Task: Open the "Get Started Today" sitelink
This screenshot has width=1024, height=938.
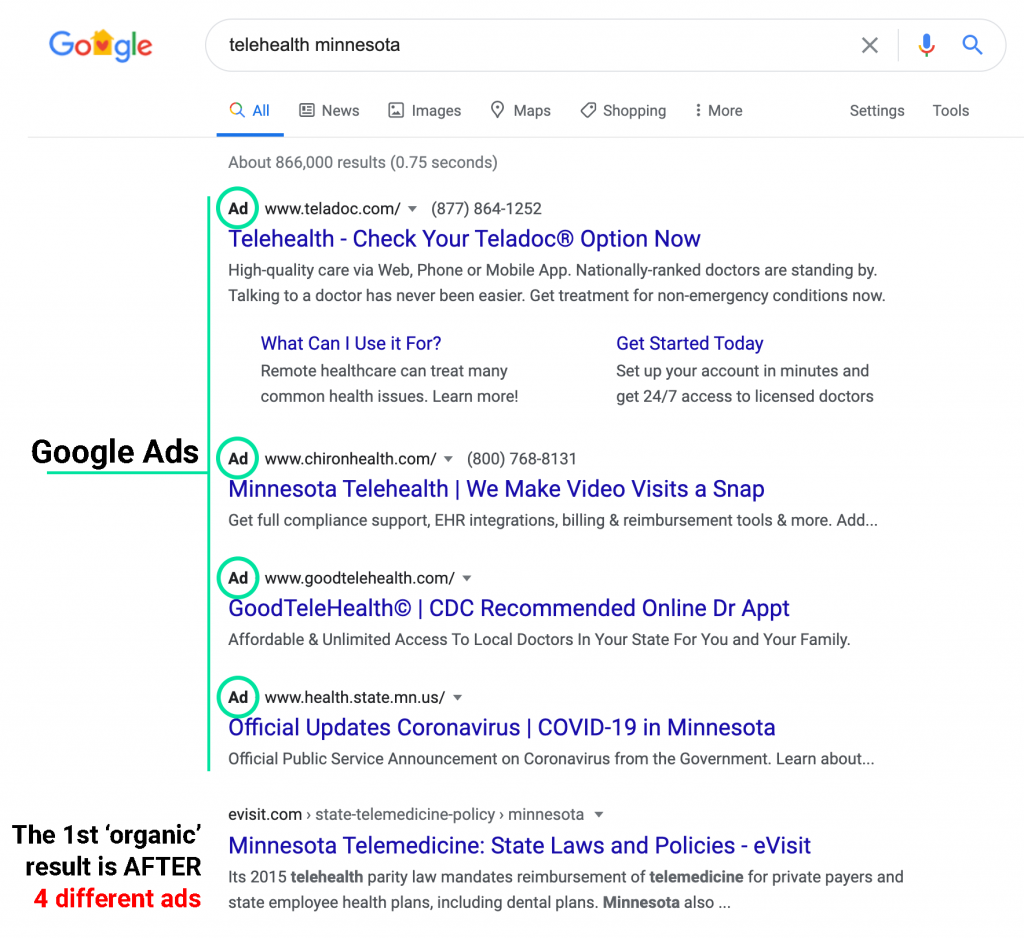Action: tap(689, 343)
